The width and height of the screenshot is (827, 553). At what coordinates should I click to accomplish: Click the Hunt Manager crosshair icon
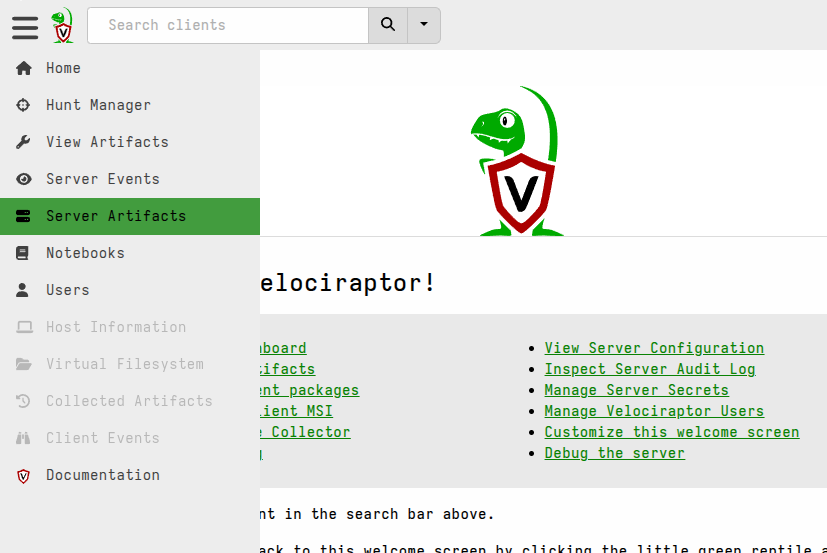[x=23, y=105]
